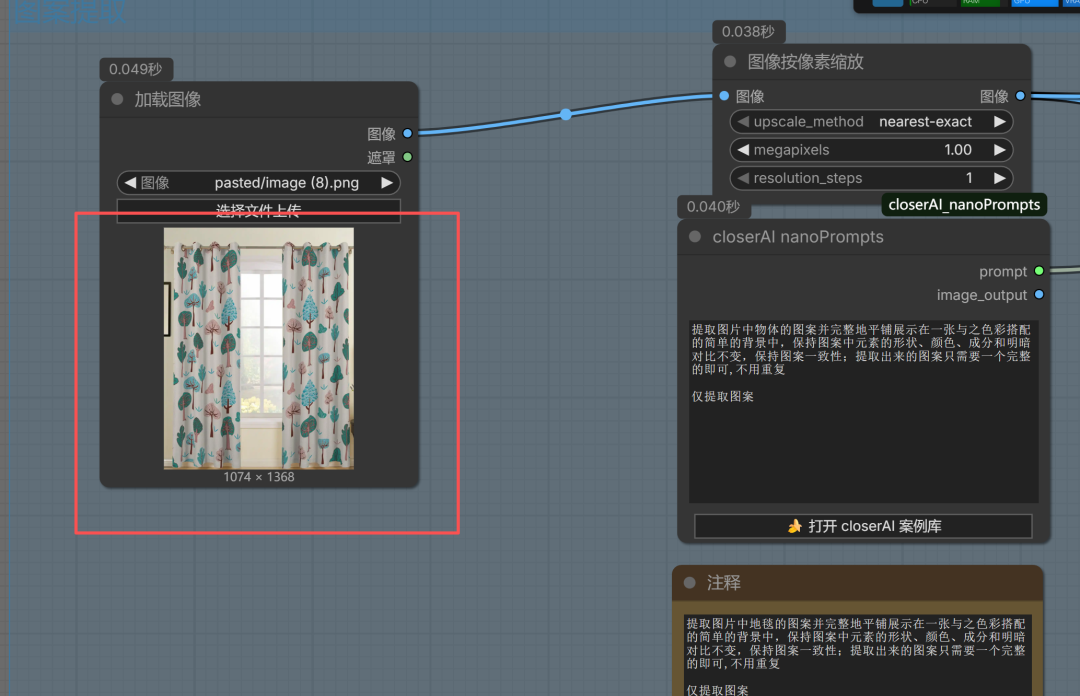Open the pasted/image (8).png file dropdown
This screenshot has height=696, width=1080.
tap(259, 183)
